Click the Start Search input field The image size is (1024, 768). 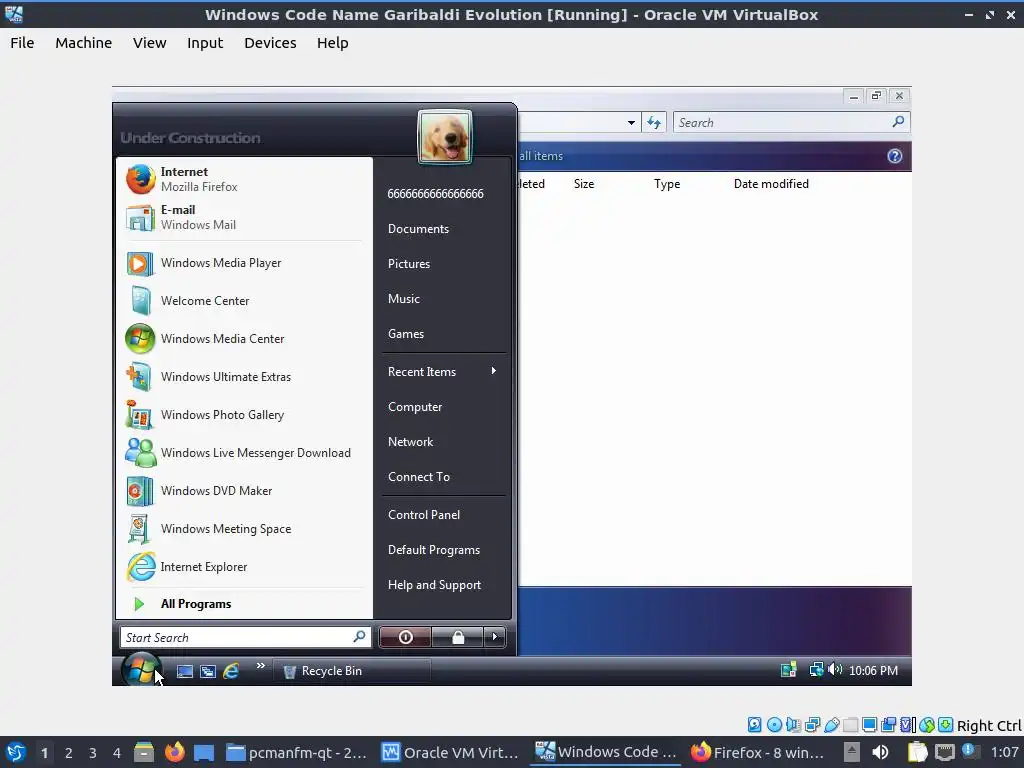246,637
